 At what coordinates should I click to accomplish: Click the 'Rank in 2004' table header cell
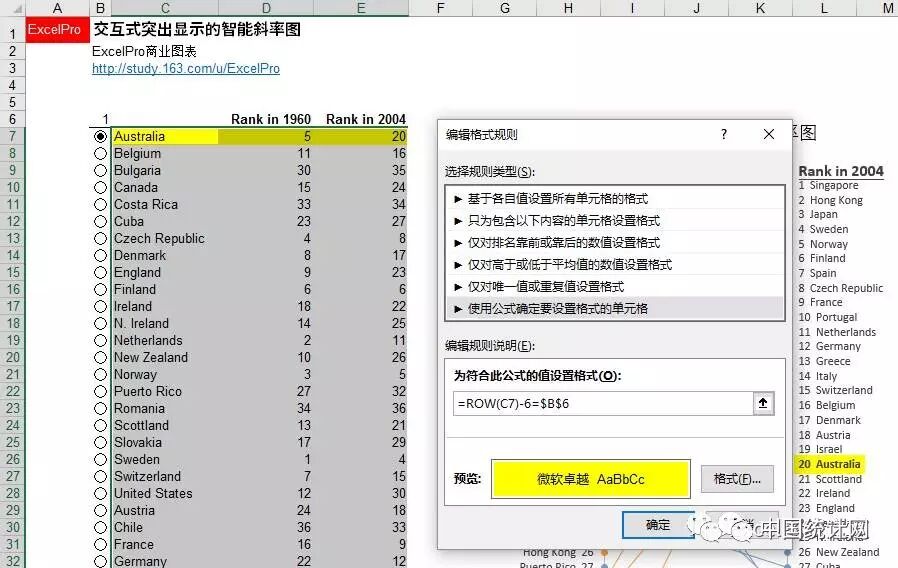(x=366, y=119)
